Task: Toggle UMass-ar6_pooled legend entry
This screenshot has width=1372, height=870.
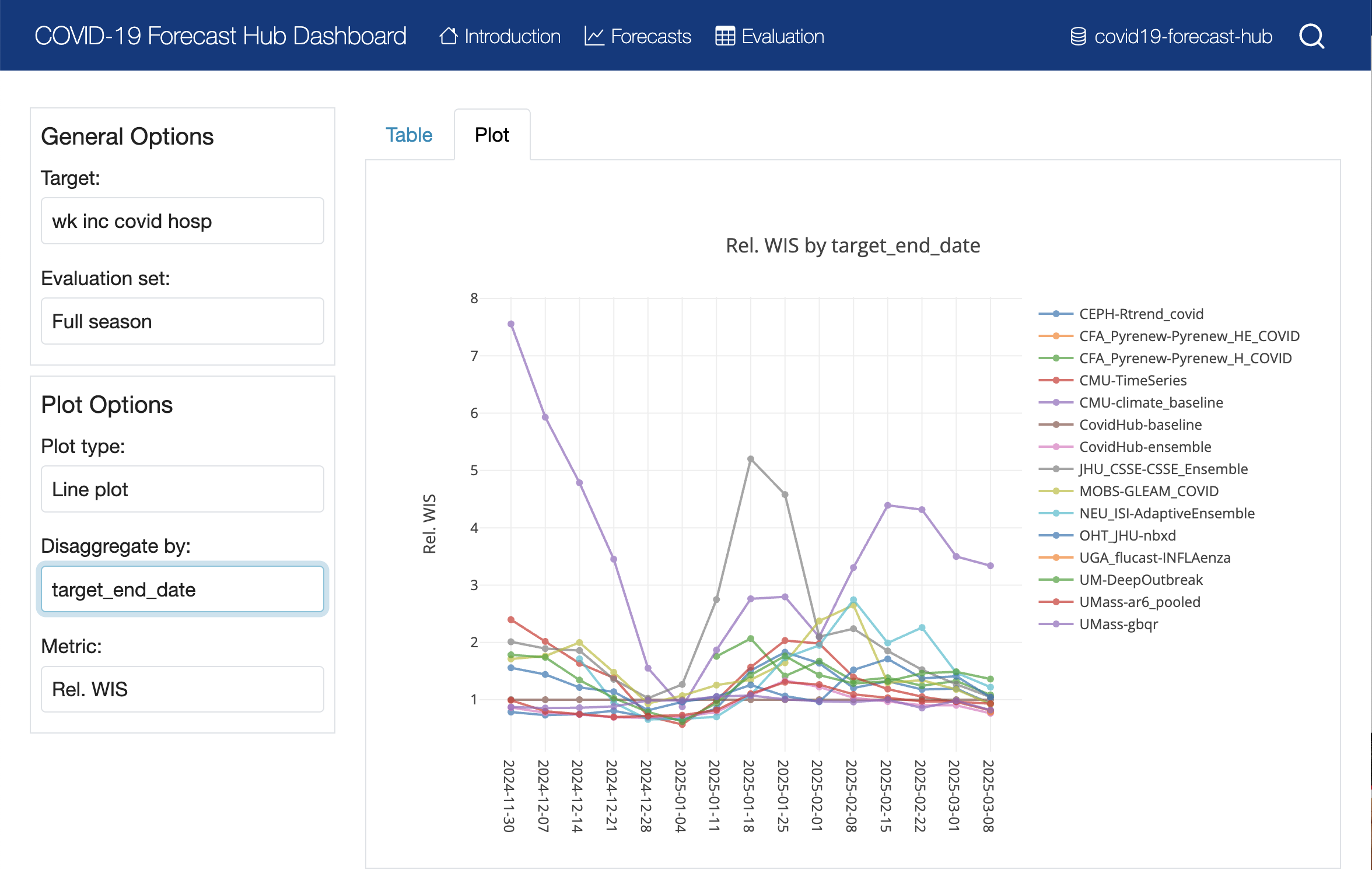Action: [x=1119, y=602]
